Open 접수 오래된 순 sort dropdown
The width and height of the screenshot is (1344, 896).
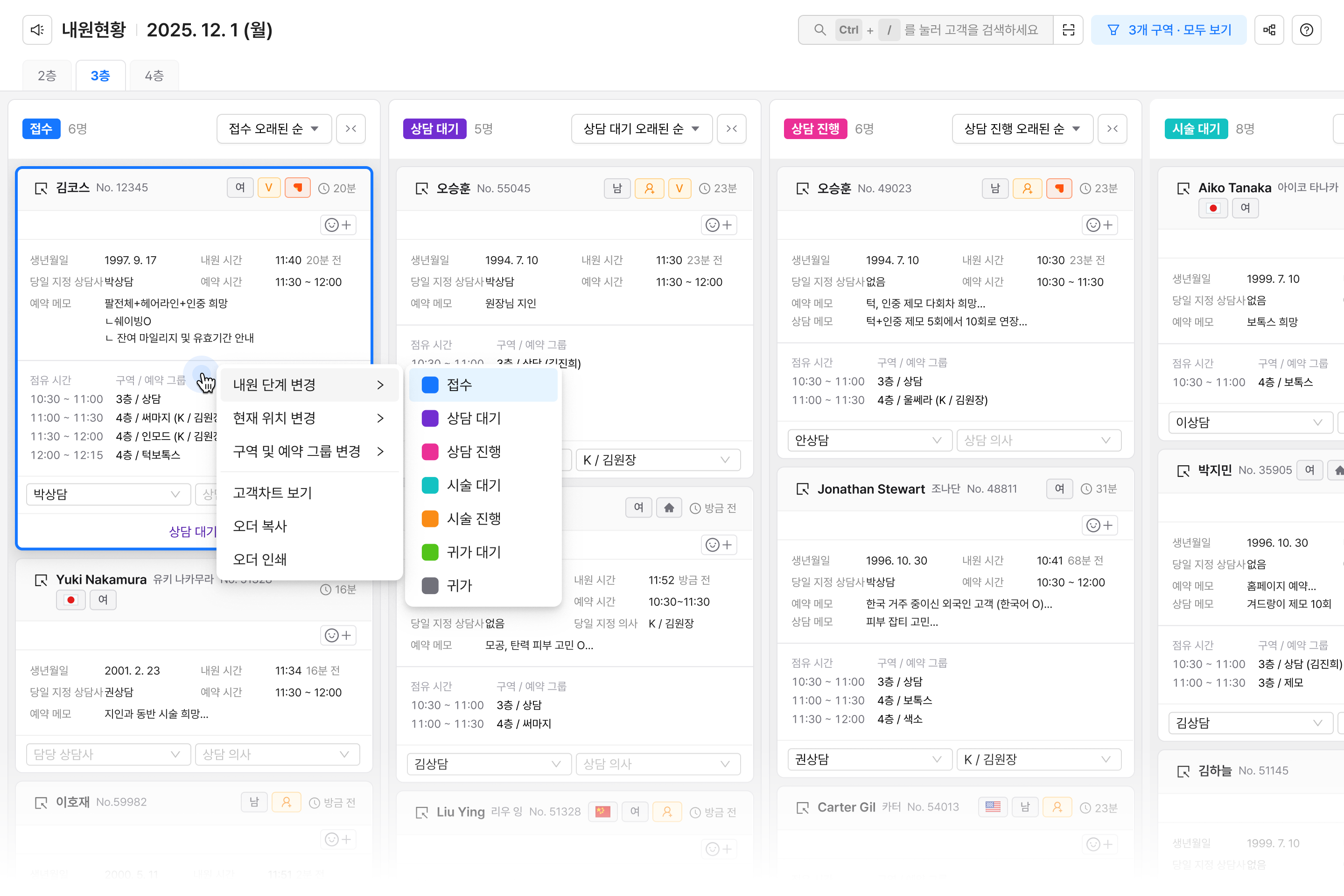(274, 129)
